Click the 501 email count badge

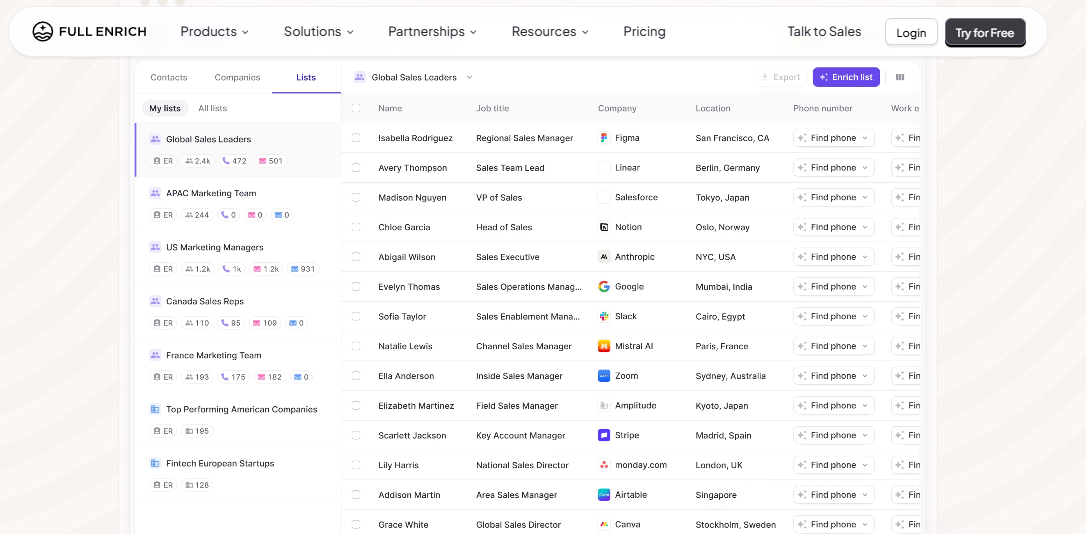270,161
